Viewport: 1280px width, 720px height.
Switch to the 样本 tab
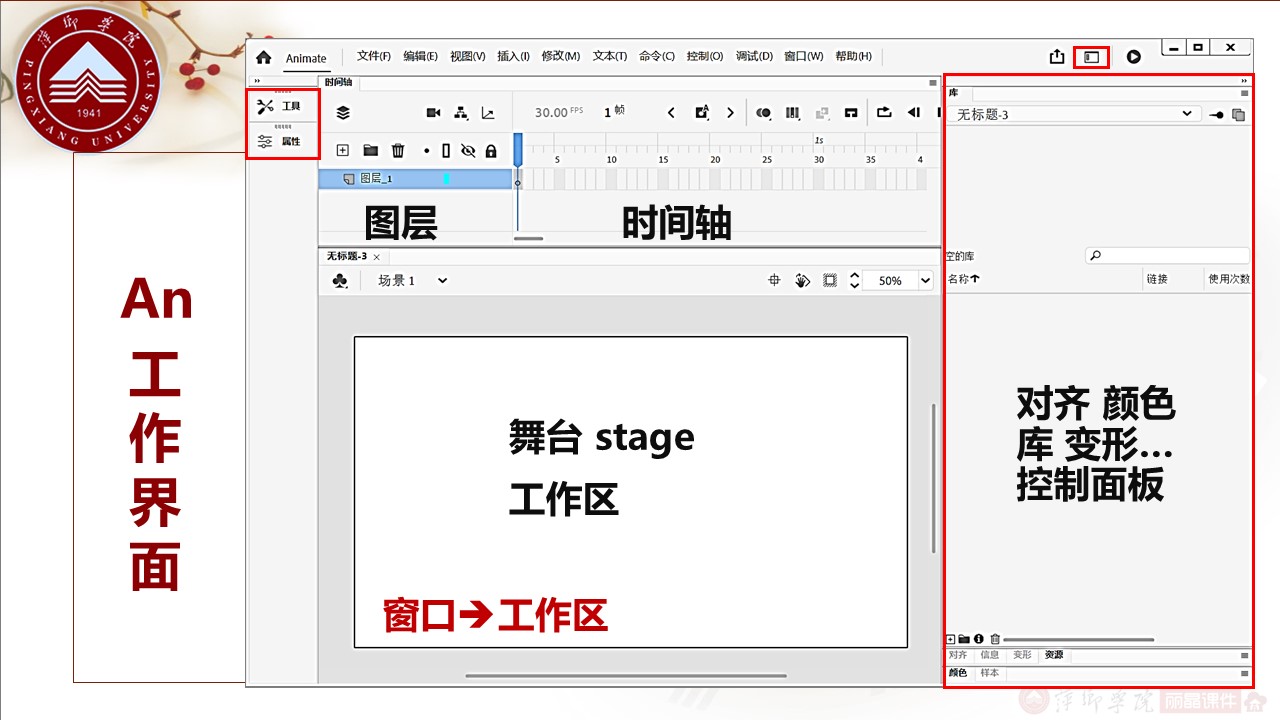990,673
